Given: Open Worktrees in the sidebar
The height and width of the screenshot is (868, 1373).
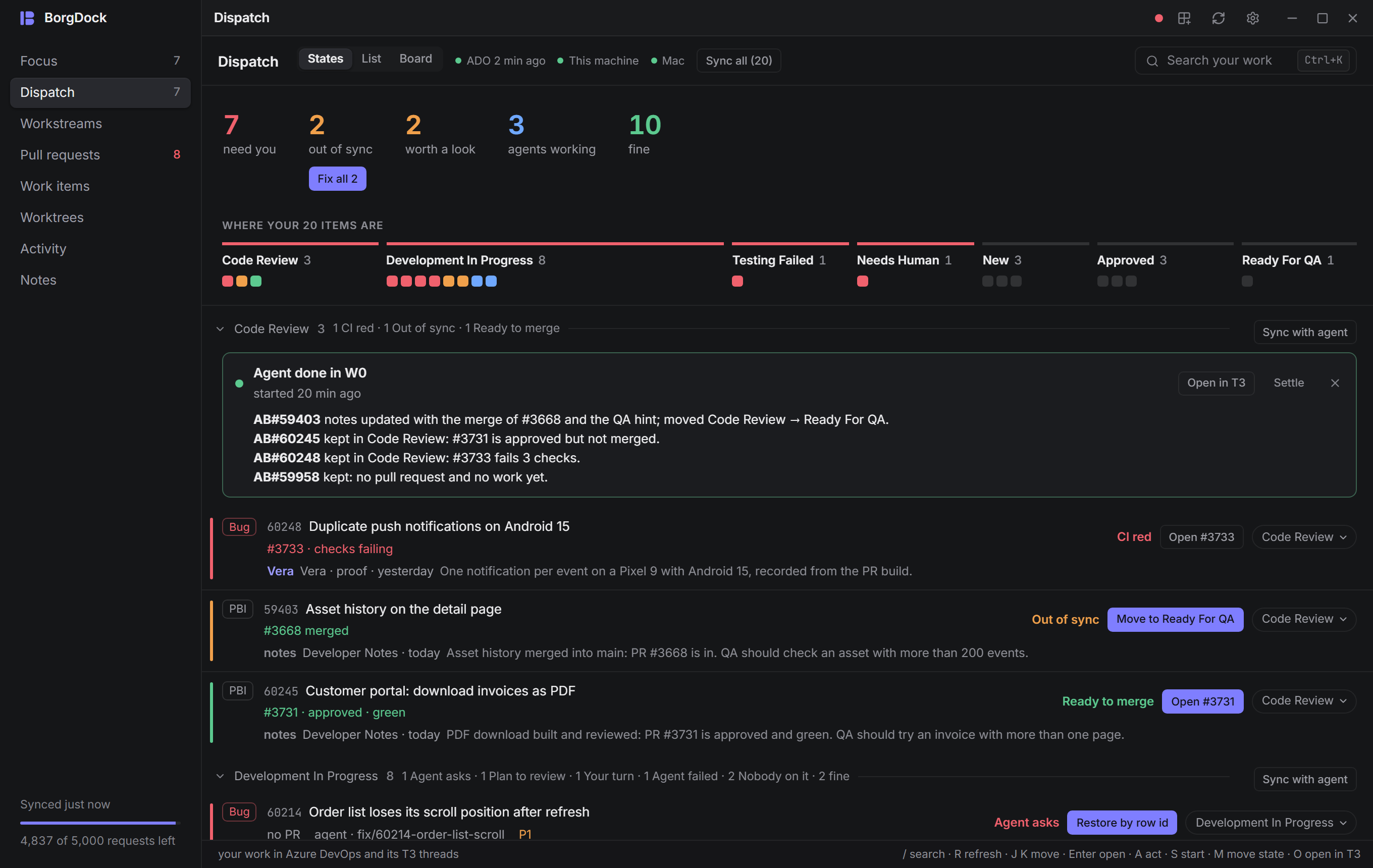Looking at the screenshot, I should tap(100, 218).
